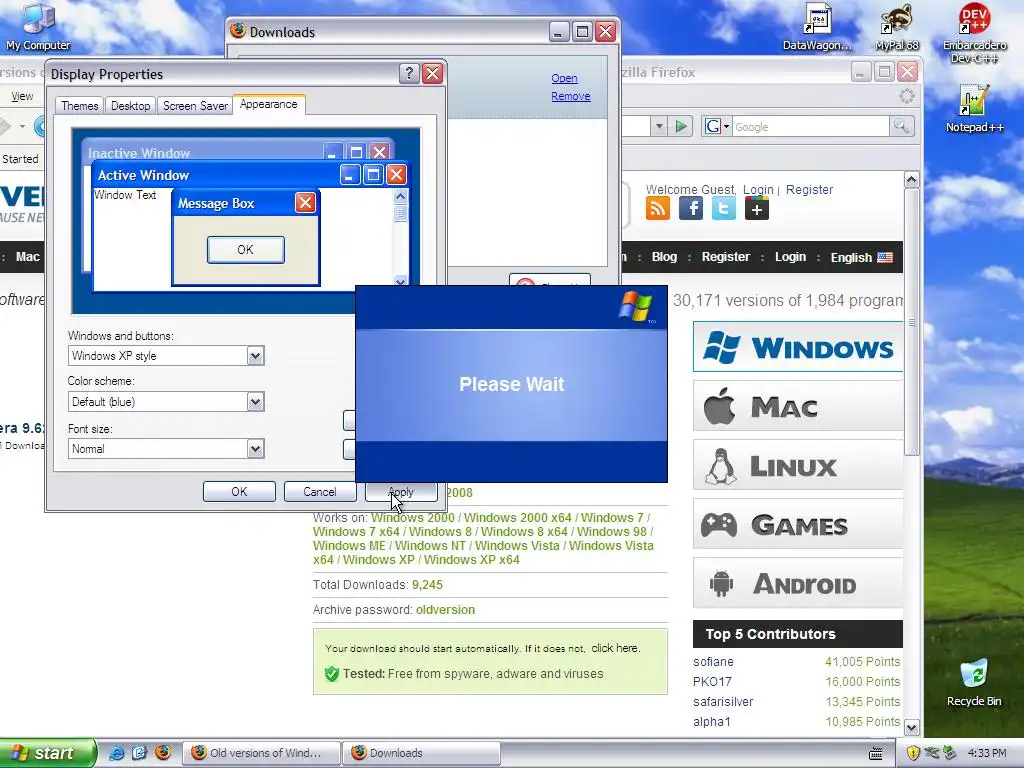This screenshot has width=1024, height=768.
Task: Open the View menu in Firefox
Action: coord(22,96)
